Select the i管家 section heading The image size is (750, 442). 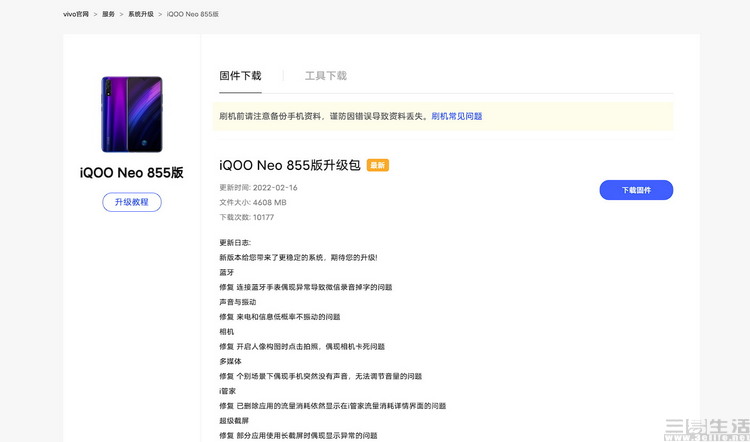(x=228, y=391)
